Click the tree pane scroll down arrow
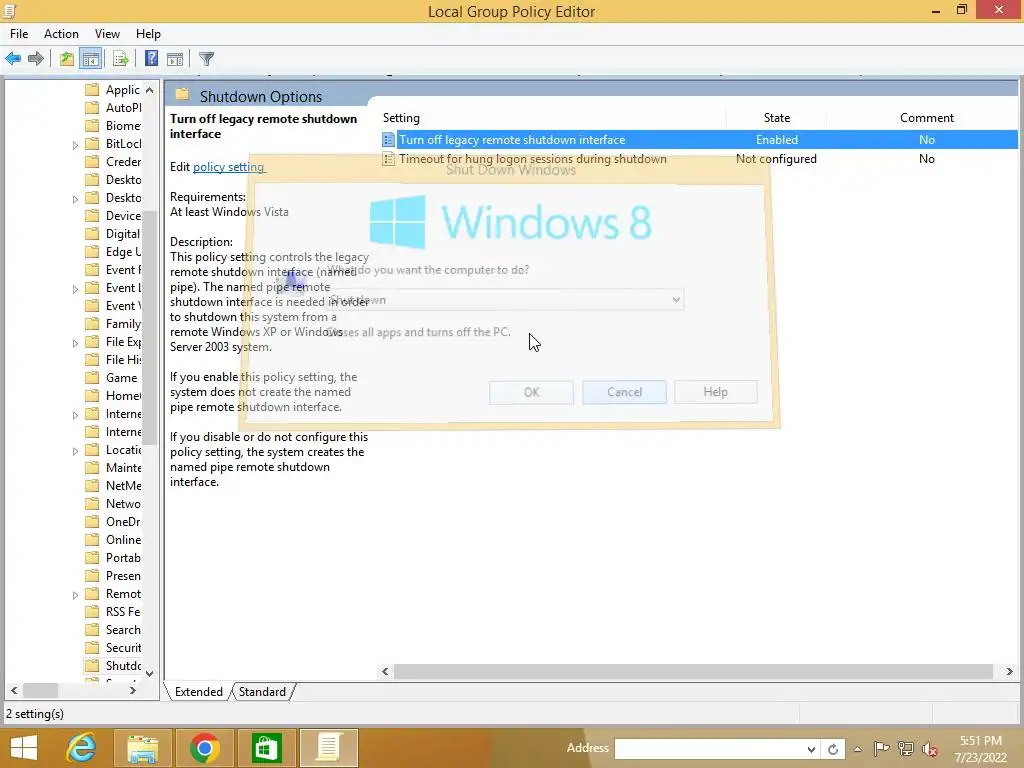Screen dimensions: 1024x768 (x=150, y=673)
